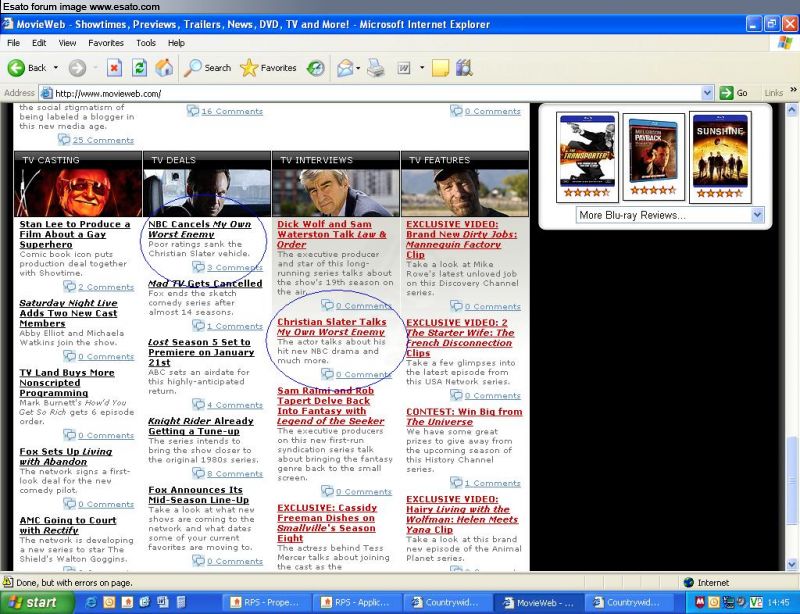The width and height of the screenshot is (800, 614).
Task: Open the Favorites star in the toolbar
Action: (268, 68)
